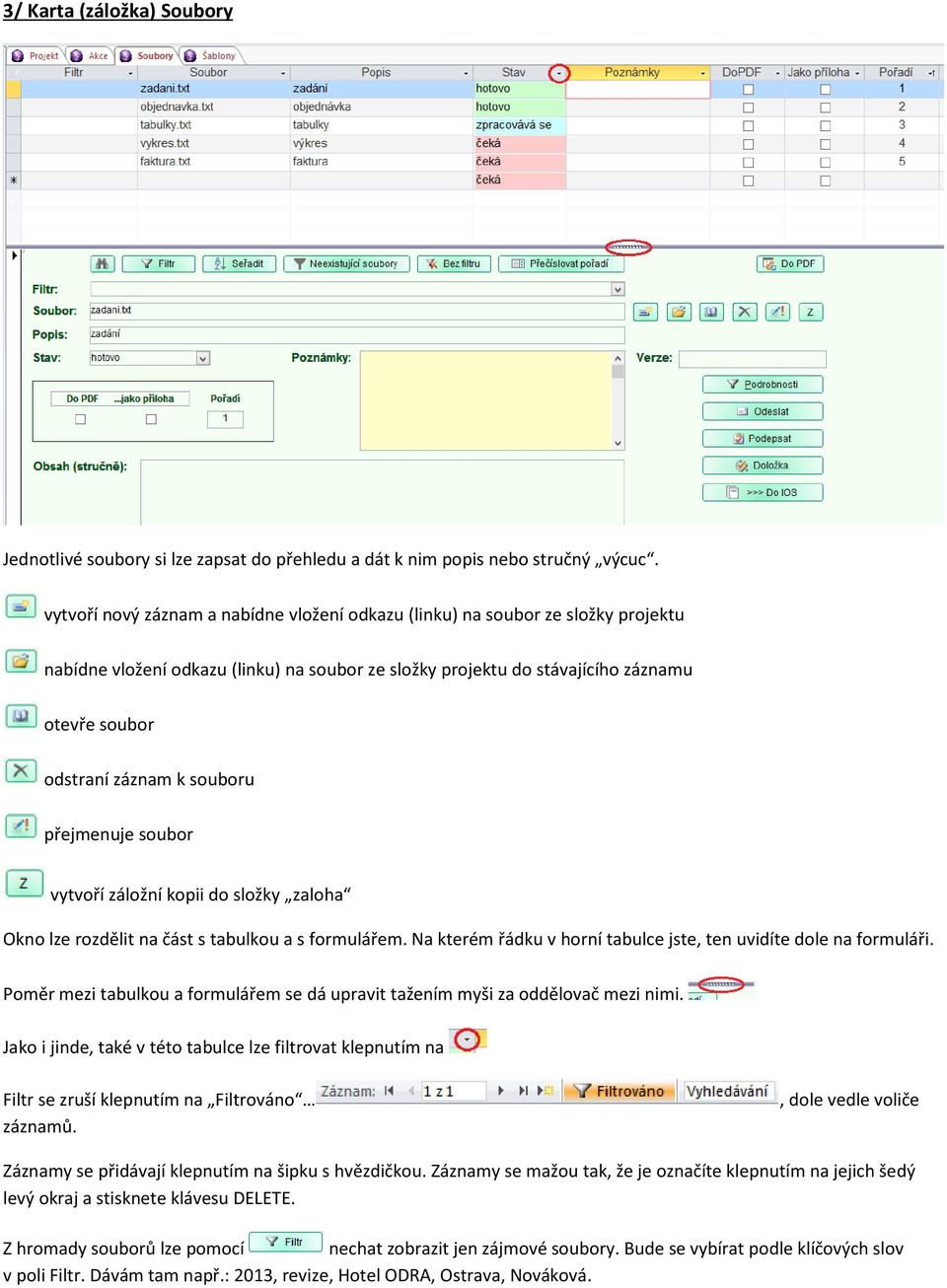Click the '>>> Do IOS' button
The image size is (947, 1288).
[763, 492]
